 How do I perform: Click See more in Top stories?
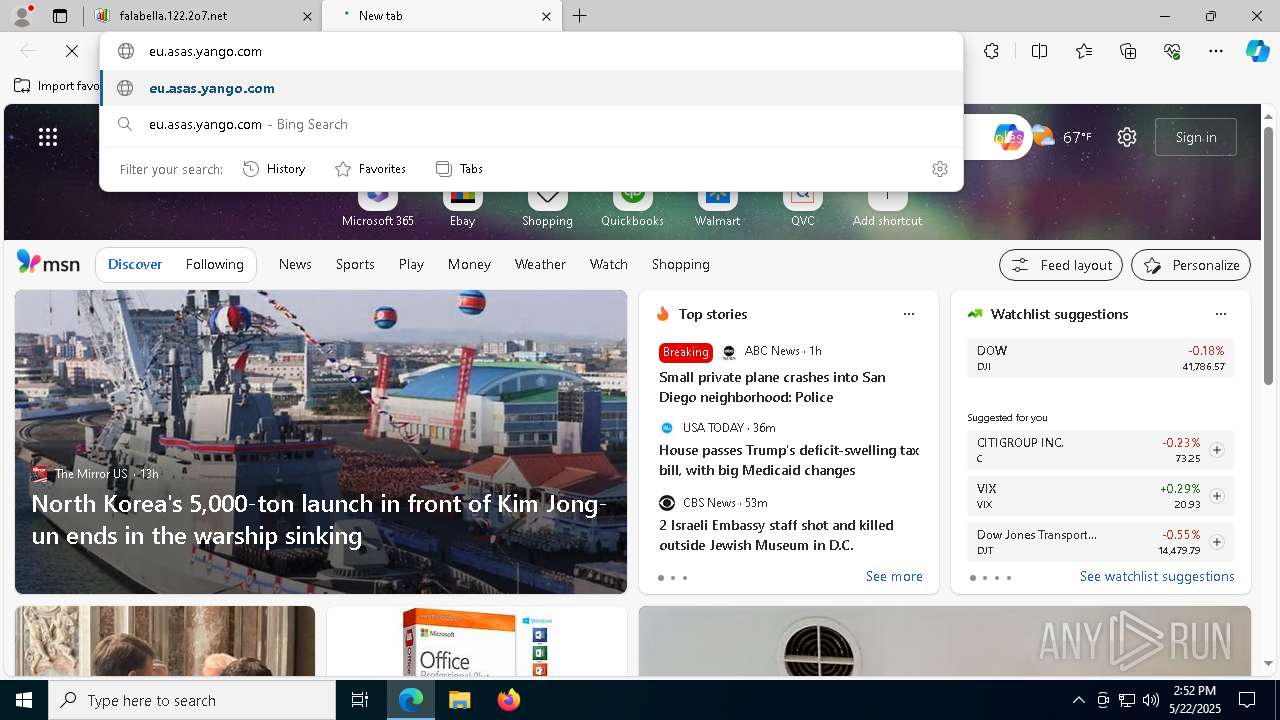click(894, 576)
